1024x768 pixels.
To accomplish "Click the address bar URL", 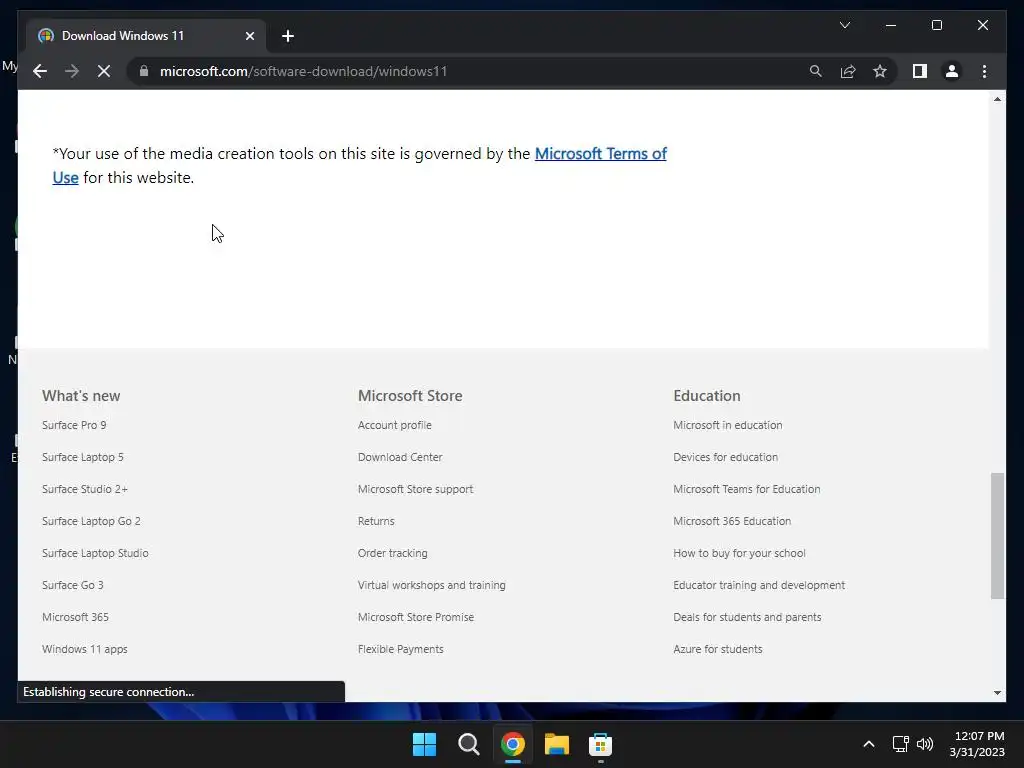I will click(x=303, y=71).
